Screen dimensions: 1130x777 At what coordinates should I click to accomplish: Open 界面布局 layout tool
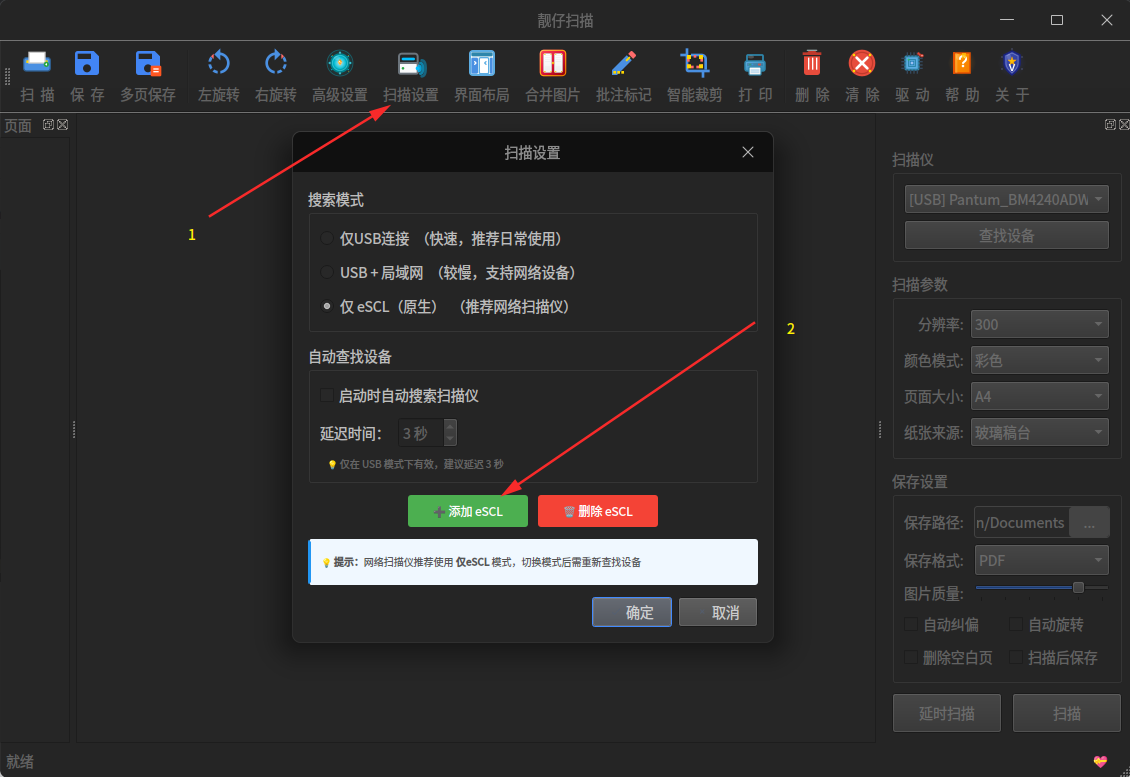(x=481, y=63)
